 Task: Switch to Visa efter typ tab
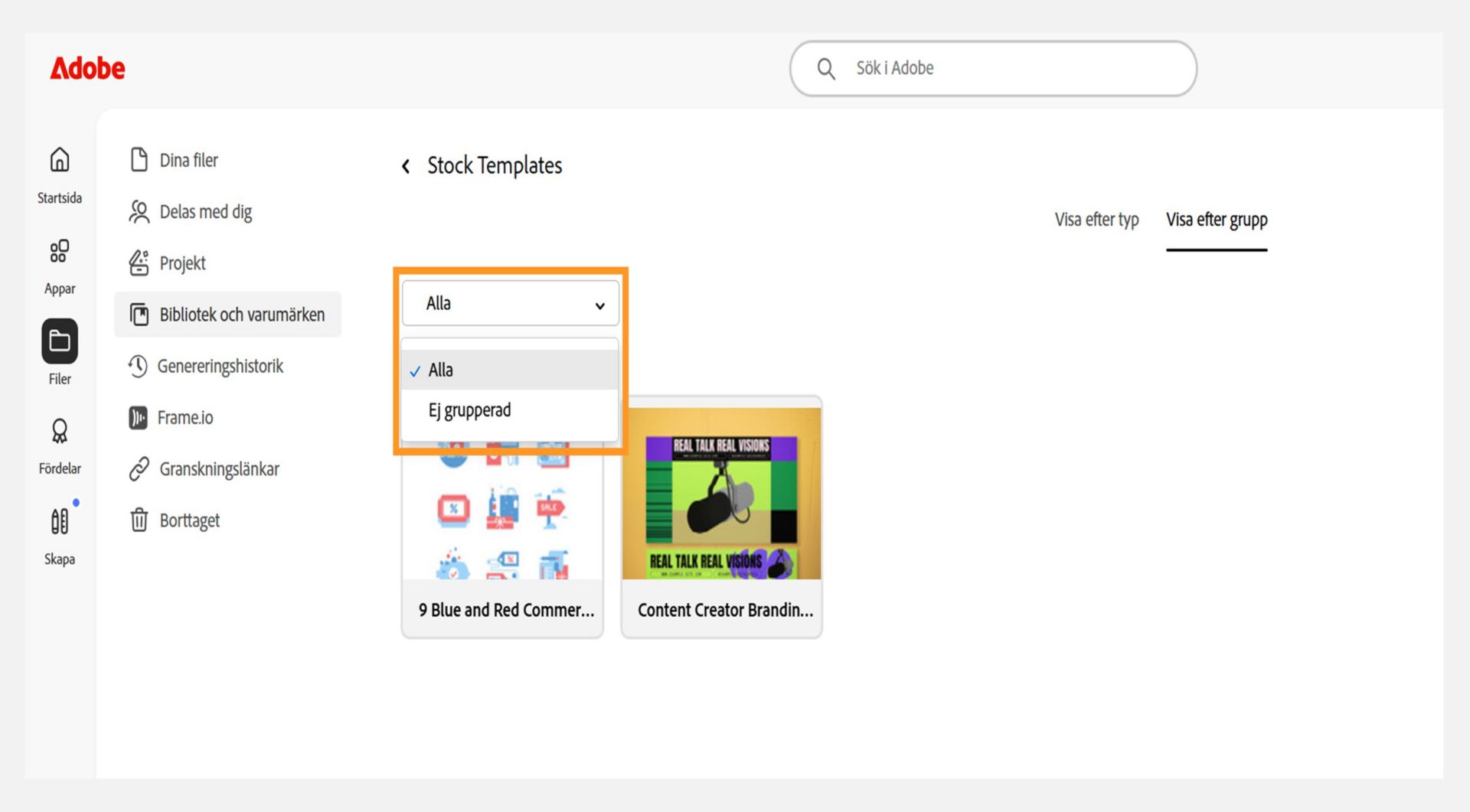point(1096,220)
